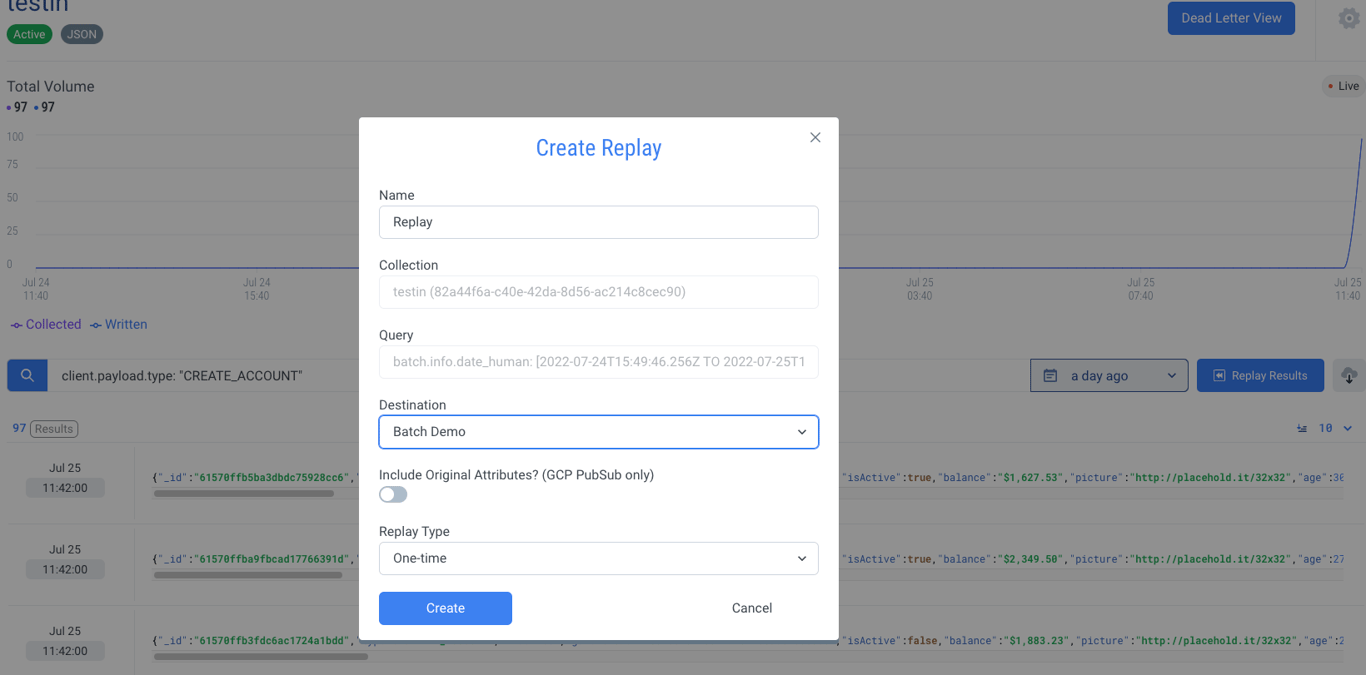Open the Destination dropdown showing Batch Demo
Image resolution: width=1366 pixels, height=675 pixels.
pyautogui.click(x=598, y=432)
